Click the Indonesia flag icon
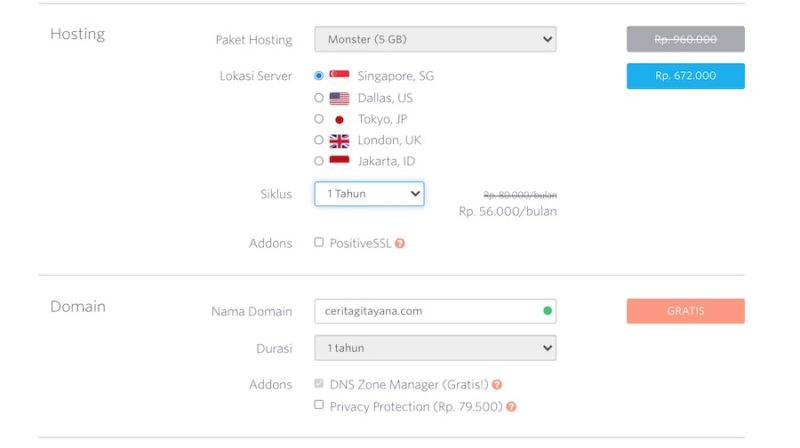The image size is (800, 448). click(x=339, y=161)
